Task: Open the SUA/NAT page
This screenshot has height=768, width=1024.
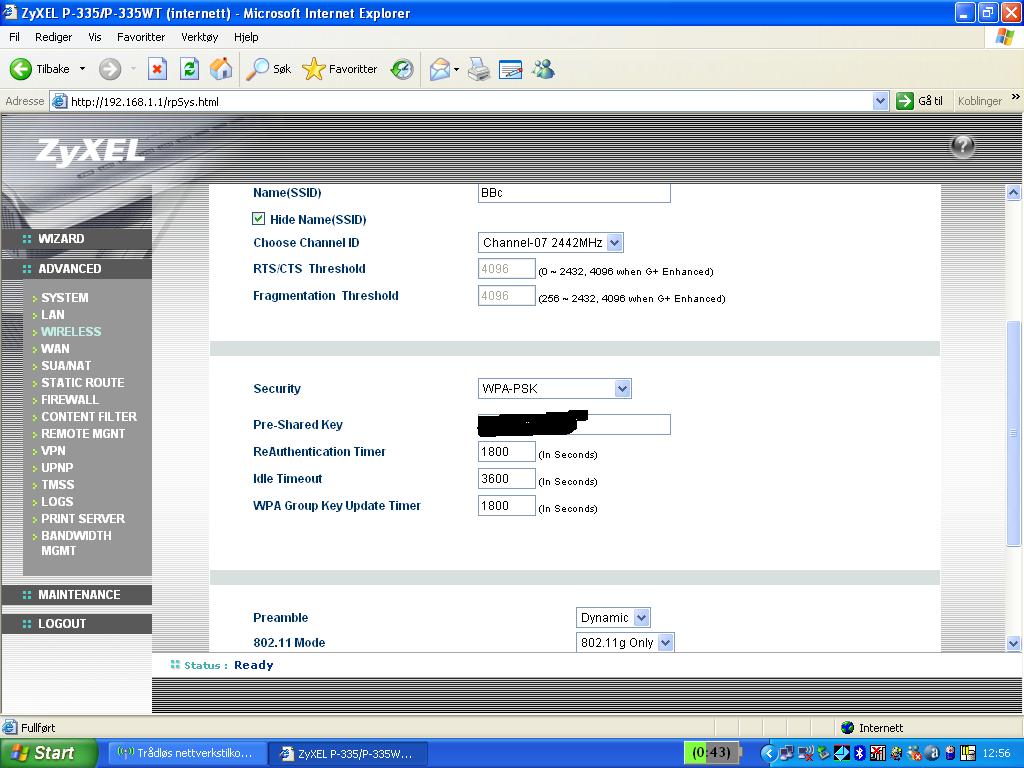Action: coord(66,366)
